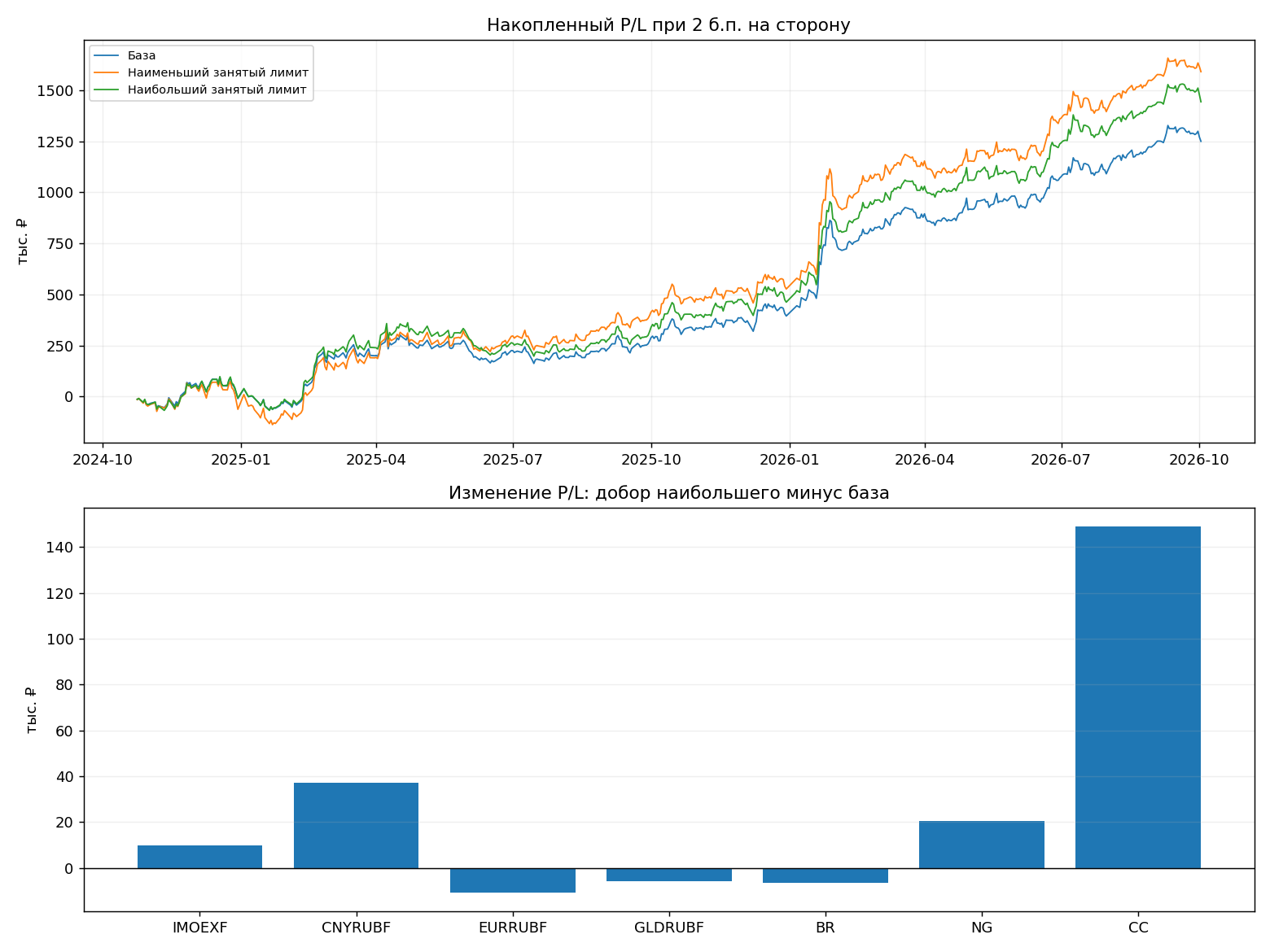The width and height of the screenshot is (1270, 952).
Task: Click the negative bar above the BR label
Action: point(825,876)
